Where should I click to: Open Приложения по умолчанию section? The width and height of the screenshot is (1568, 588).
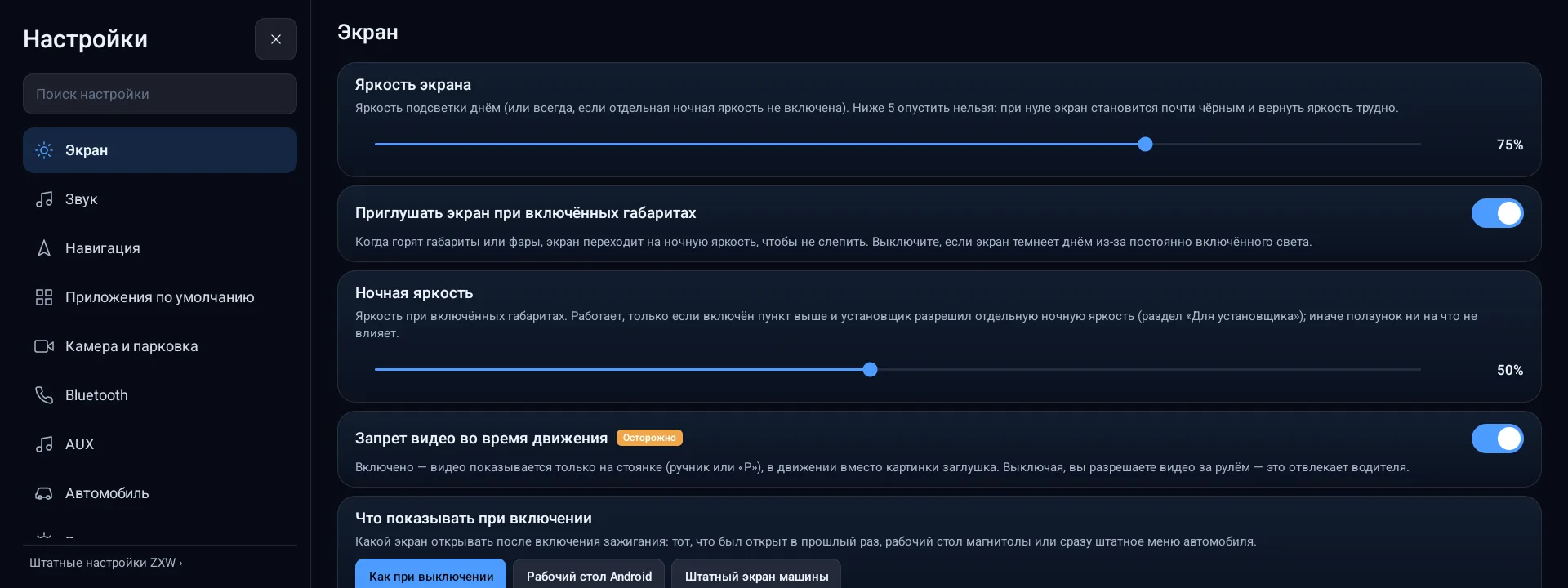tap(160, 297)
